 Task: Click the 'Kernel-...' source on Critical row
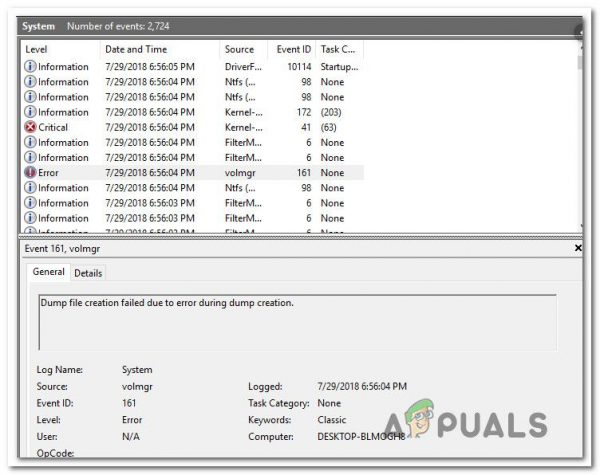click(x=244, y=127)
